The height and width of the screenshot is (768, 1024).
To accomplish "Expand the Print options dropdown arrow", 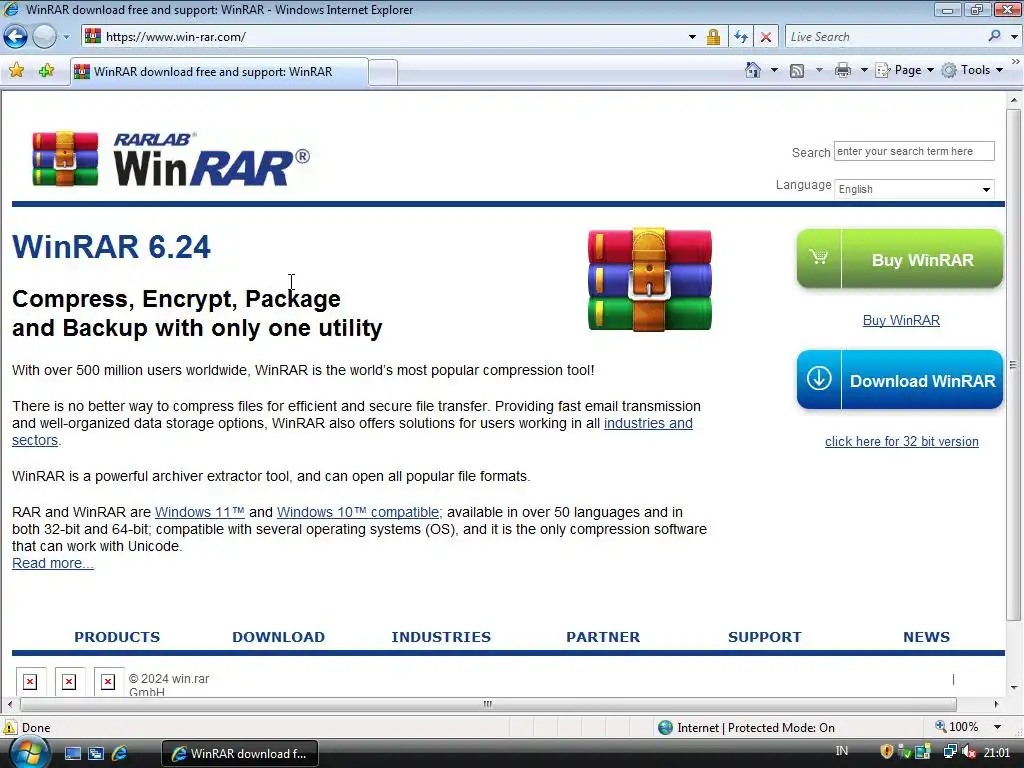I will point(863,70).
